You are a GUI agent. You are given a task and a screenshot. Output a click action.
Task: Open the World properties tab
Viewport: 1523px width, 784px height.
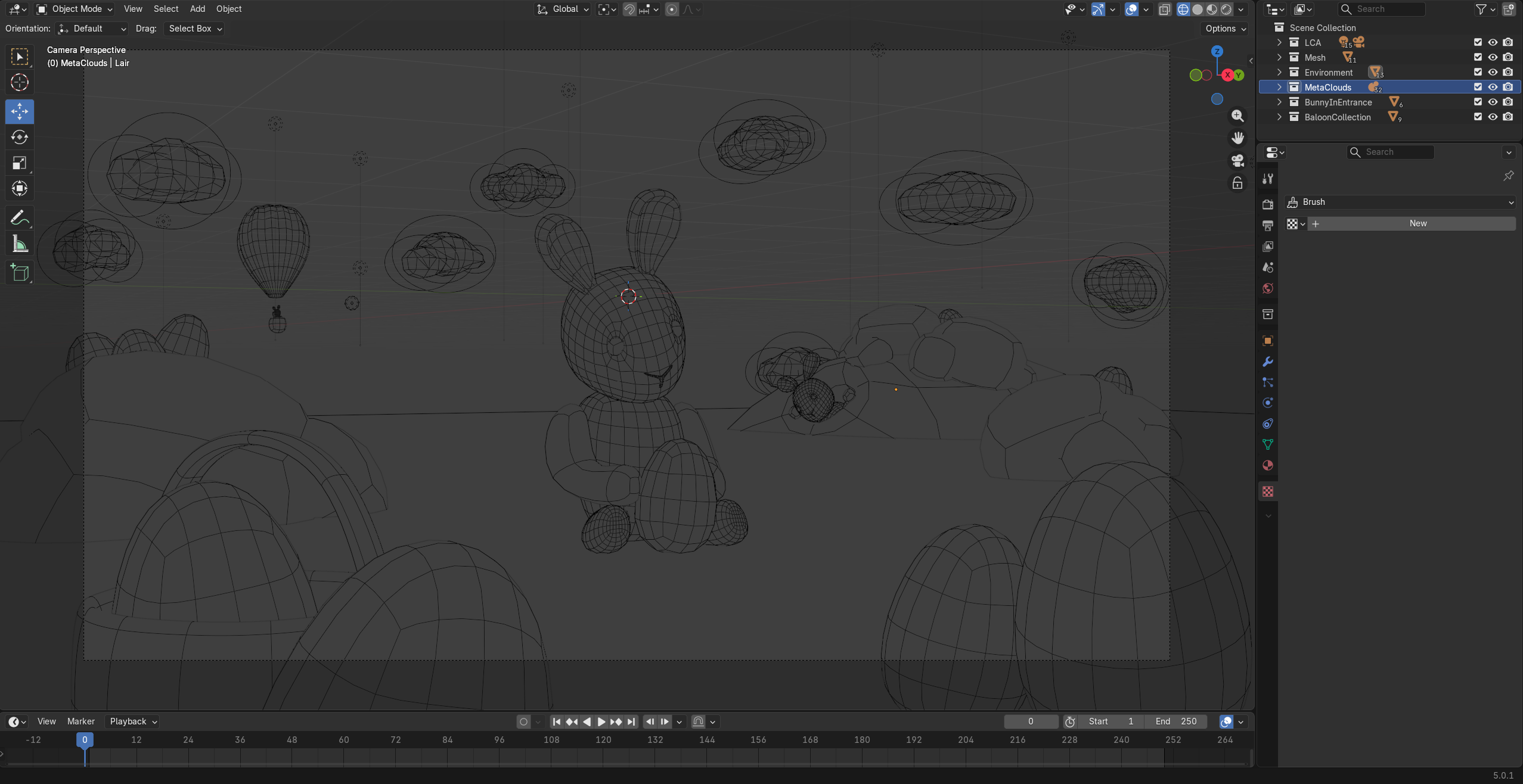[1268, 288]
